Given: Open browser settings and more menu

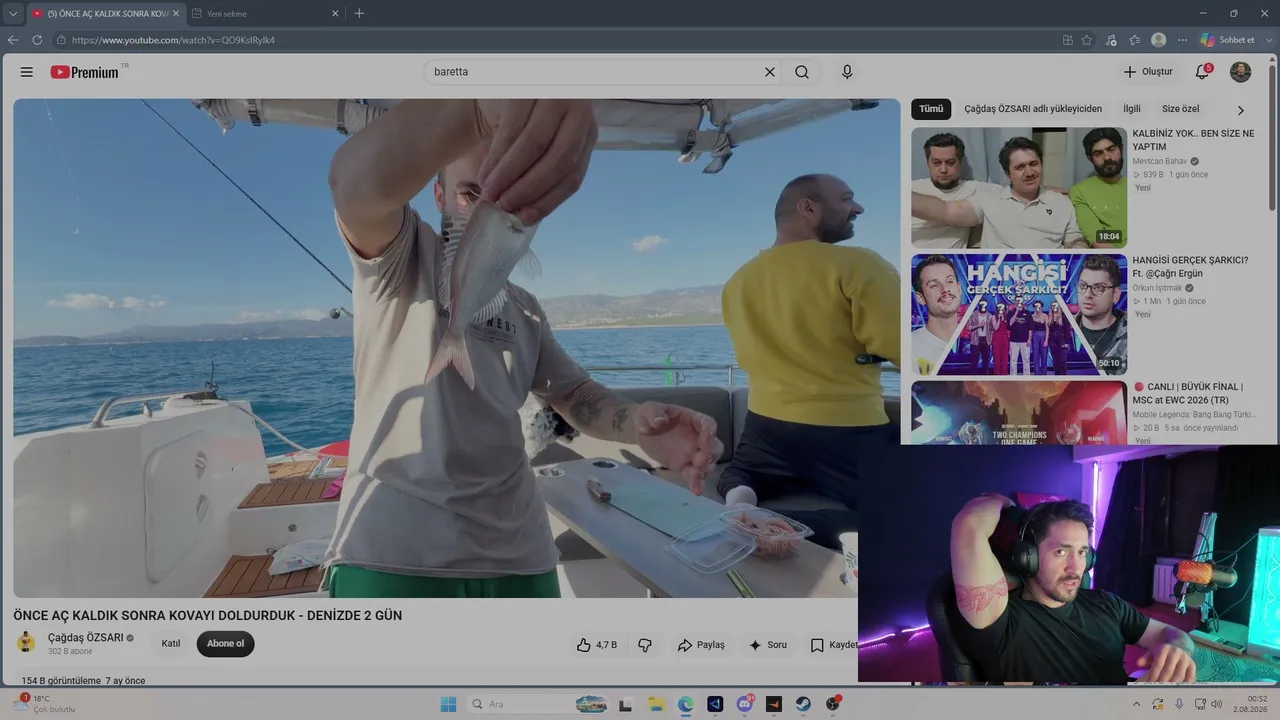Looking at the screenshot, I should click(x=1183, y=40).
